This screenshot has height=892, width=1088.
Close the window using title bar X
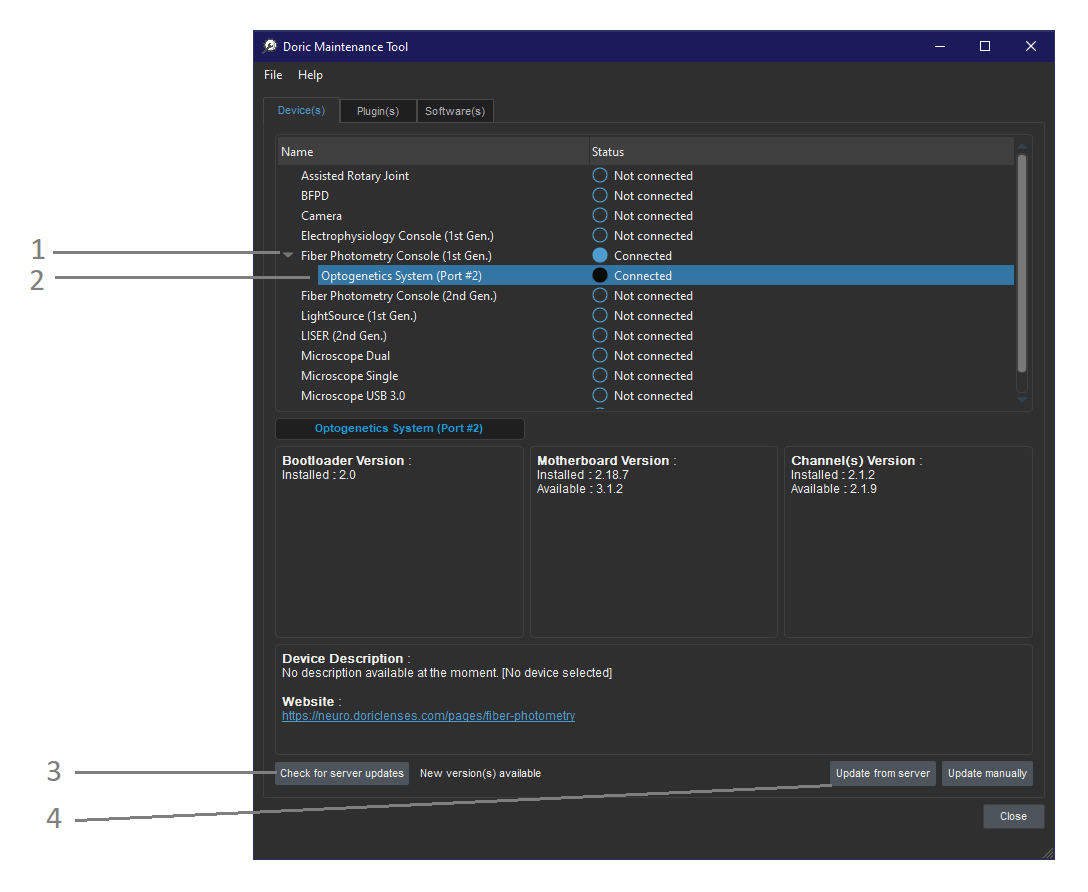(1030, 46)
